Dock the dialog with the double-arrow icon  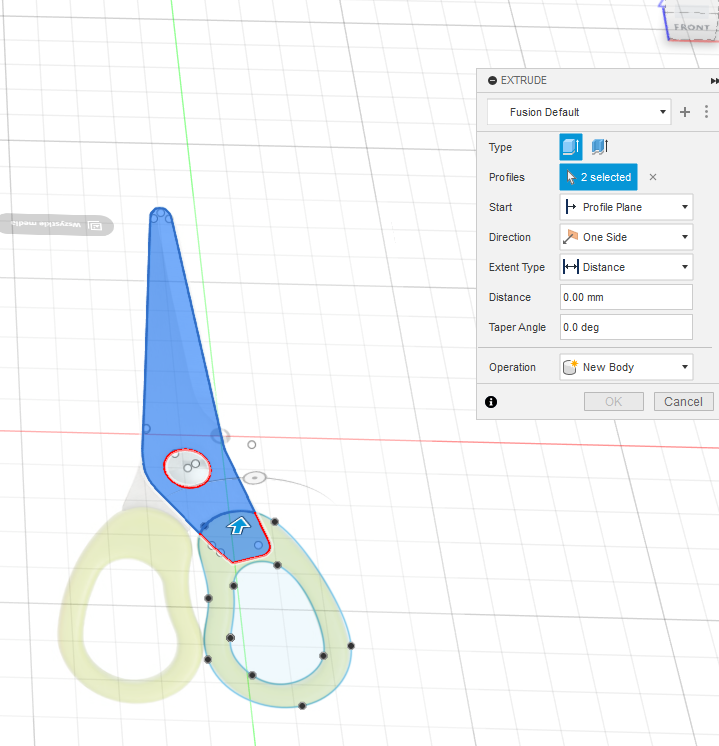(x=714, y=81)
